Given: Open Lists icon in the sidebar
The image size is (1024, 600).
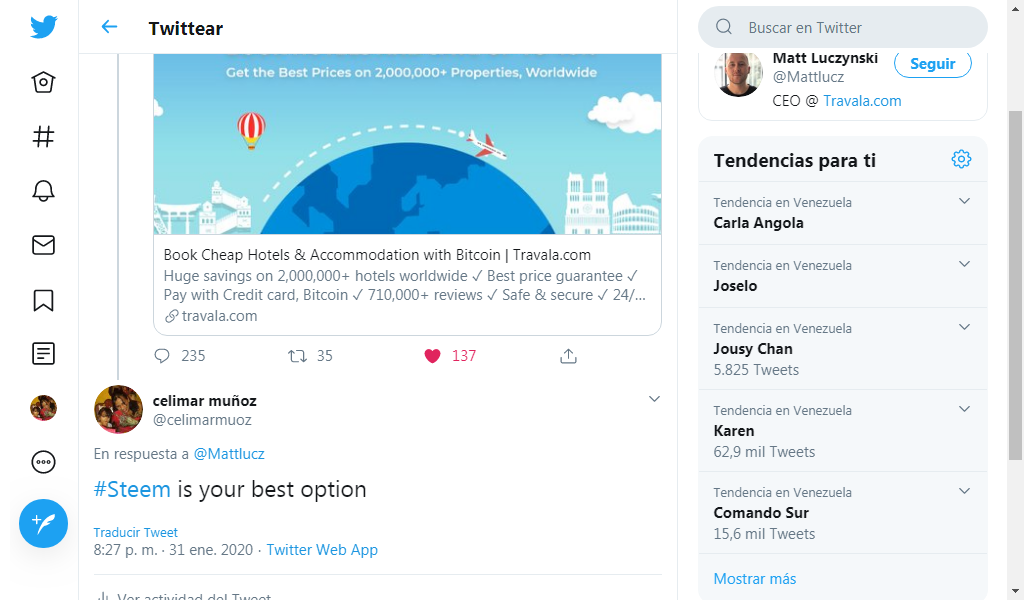Looking at the screenshot, I should click(43, 353).
